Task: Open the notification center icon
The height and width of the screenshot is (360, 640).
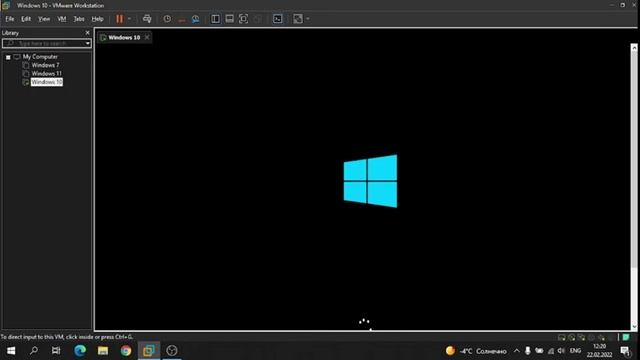Action: (625, 351)
